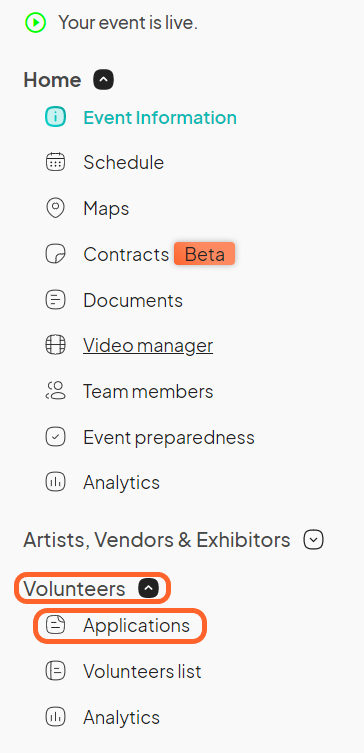Click the Event preparedness checkmark icon
This screenshot has width=364, height=753.
[x=56, y=437]
